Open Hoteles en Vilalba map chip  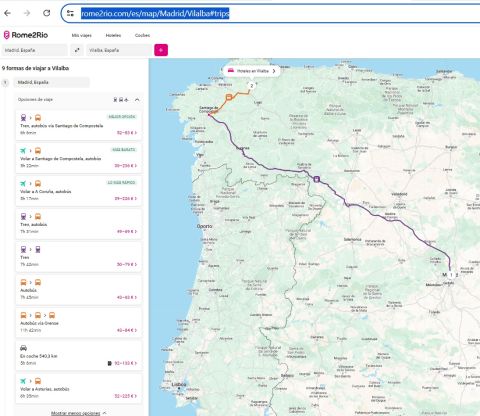point(252,71)
